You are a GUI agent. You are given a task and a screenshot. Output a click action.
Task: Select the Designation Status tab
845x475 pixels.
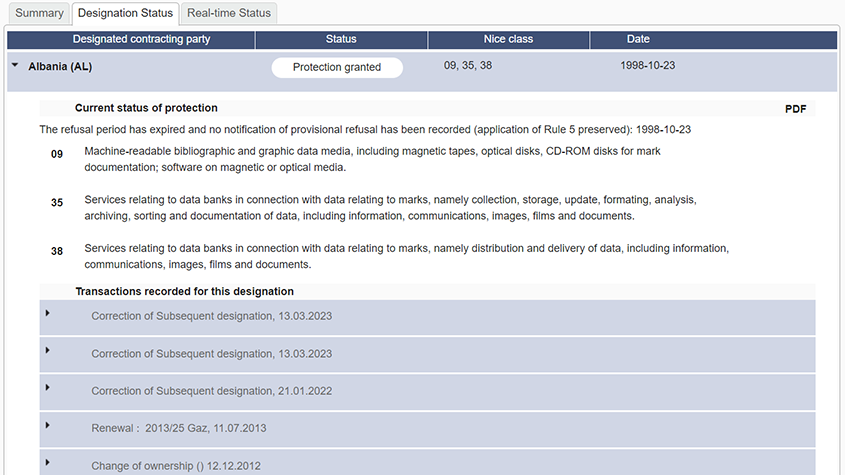pyautogui.click(x=125, y=13)
